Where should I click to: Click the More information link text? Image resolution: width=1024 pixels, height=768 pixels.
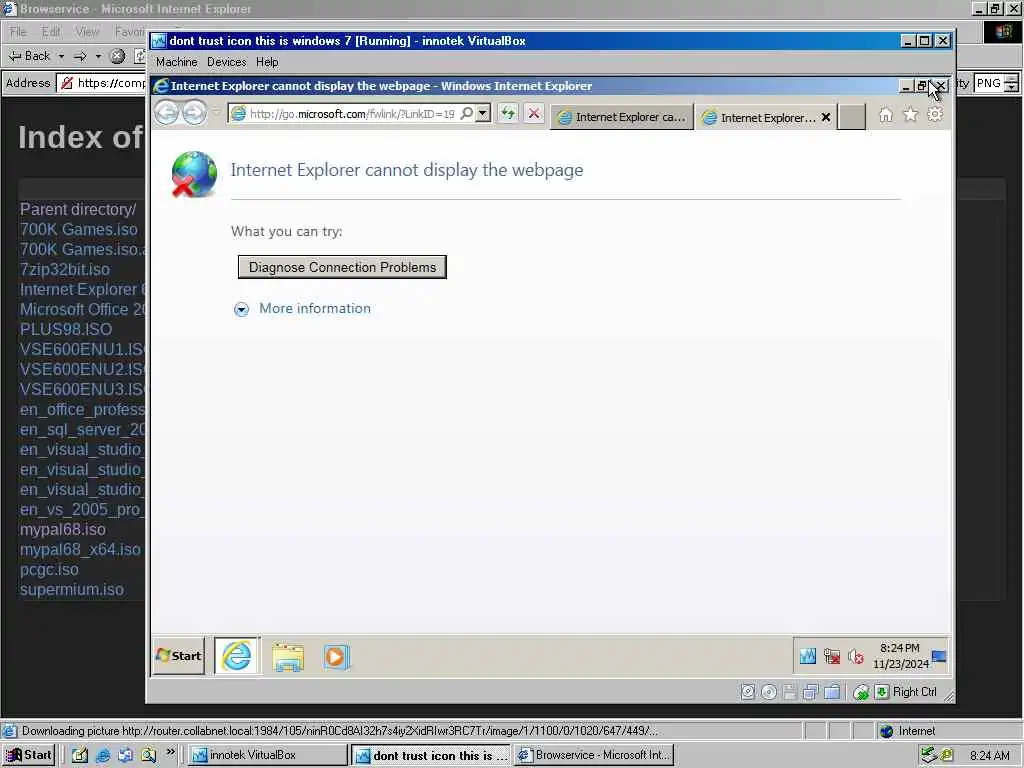[x=315, y=308]
